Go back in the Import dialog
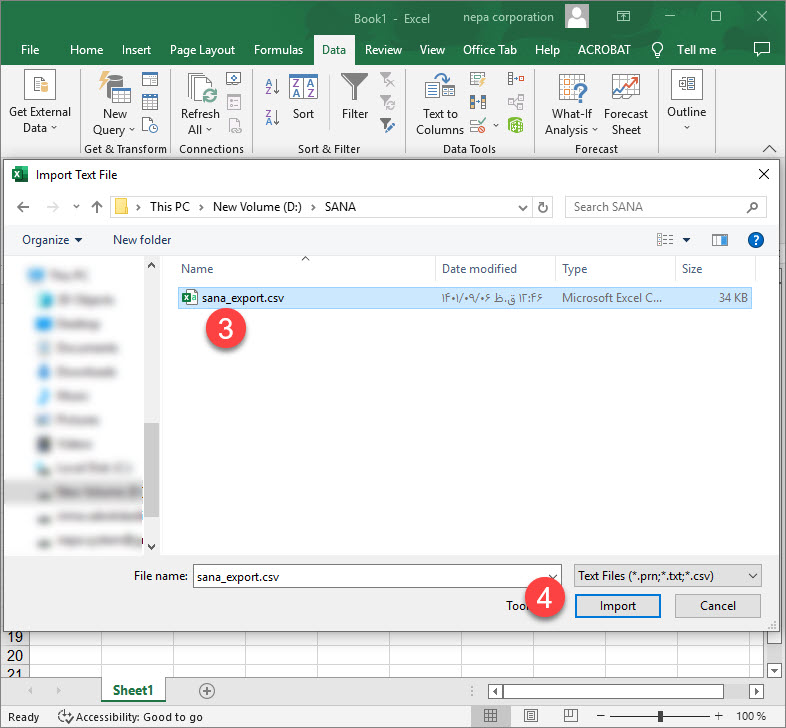Viewport: 786px width, 728px height. (x=23, y=207)
